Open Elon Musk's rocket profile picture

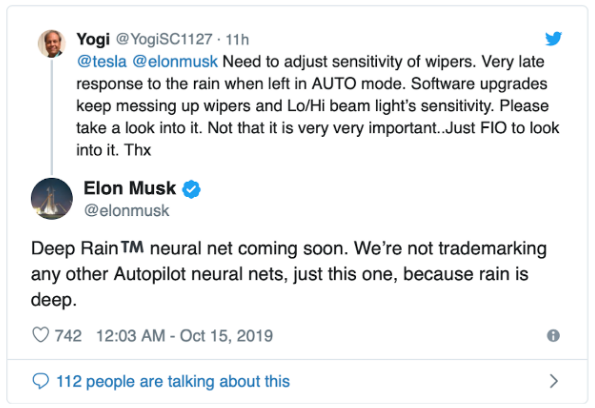tap(52, 198)
